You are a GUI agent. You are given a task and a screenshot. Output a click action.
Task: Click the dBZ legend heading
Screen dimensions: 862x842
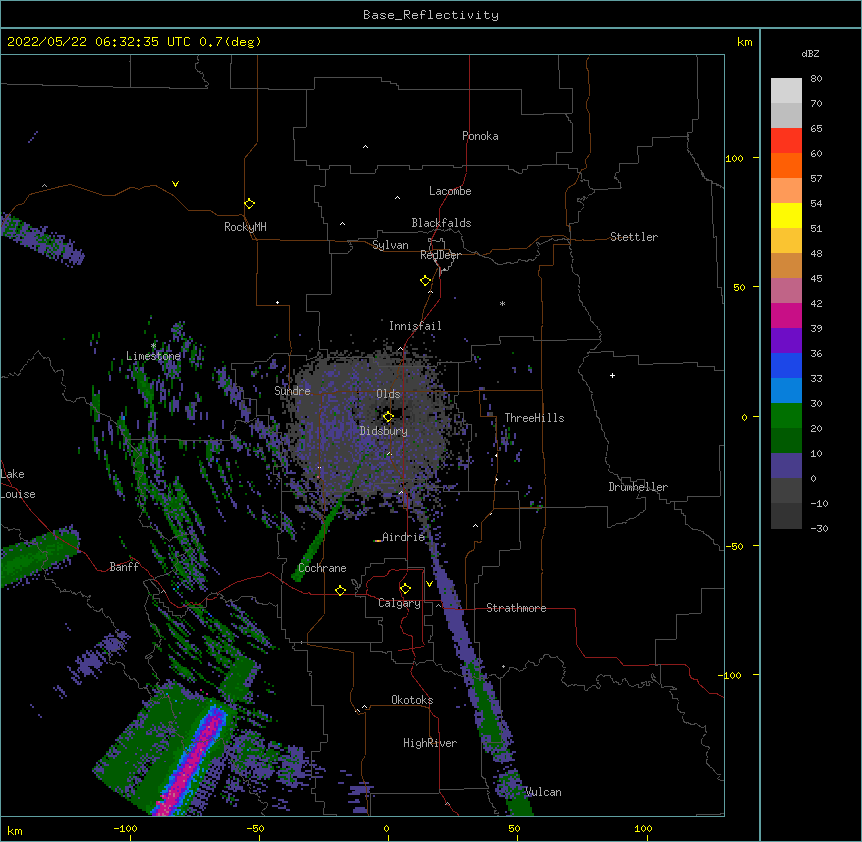click(x=810, y=53)
